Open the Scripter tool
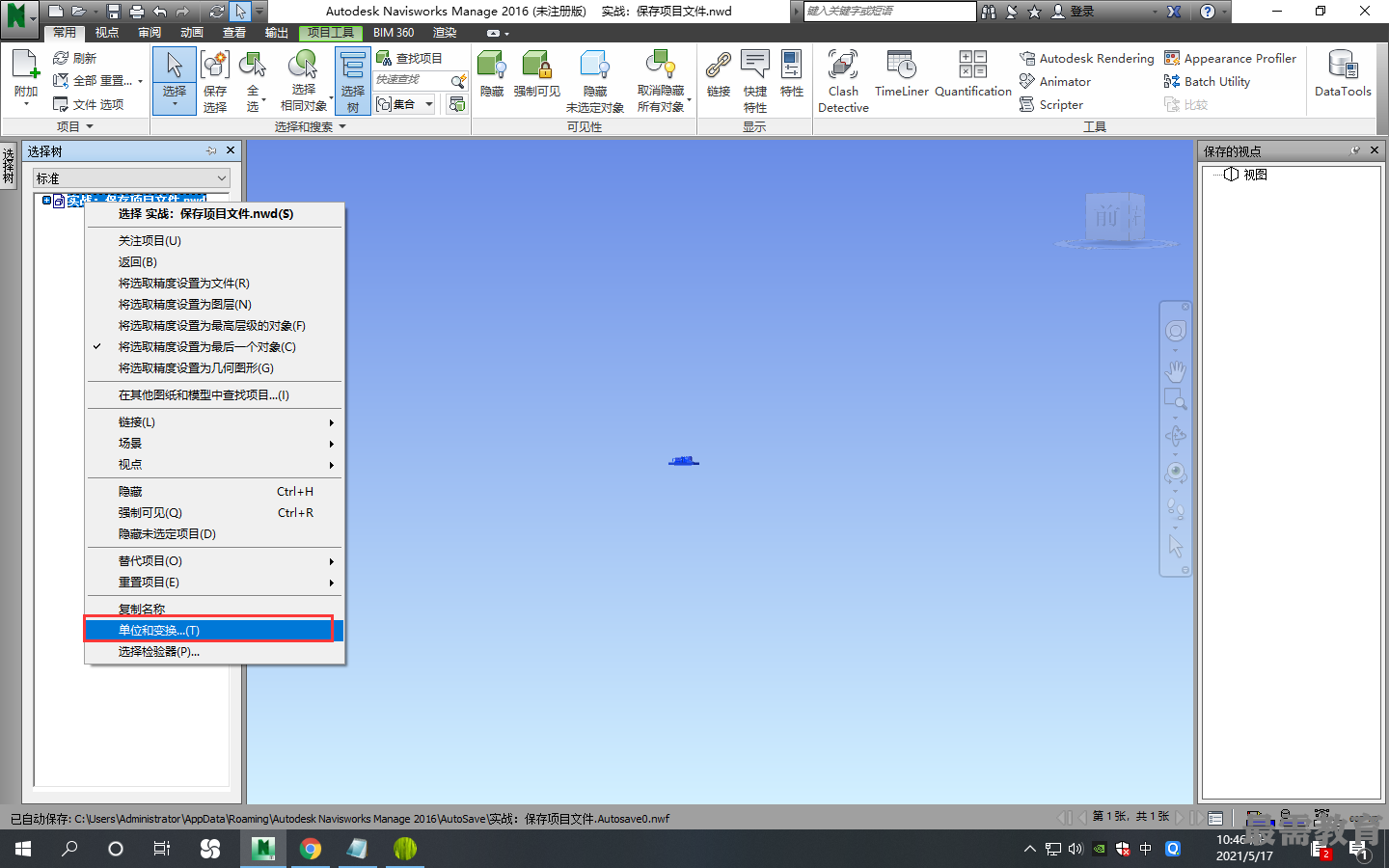This screenshot has width=1389, height=868. pos(1051,104)
